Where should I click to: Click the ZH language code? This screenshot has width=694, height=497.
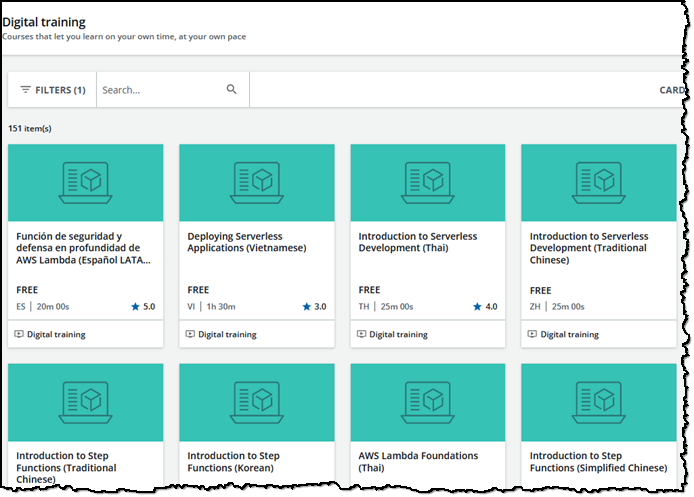coord(535,306)
